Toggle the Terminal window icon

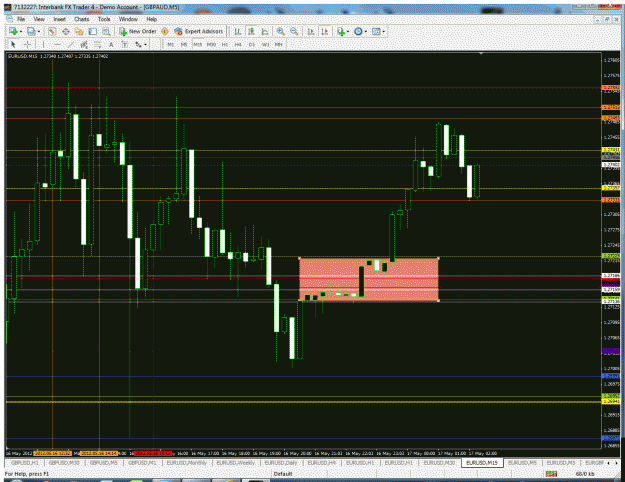click(92, 31)
